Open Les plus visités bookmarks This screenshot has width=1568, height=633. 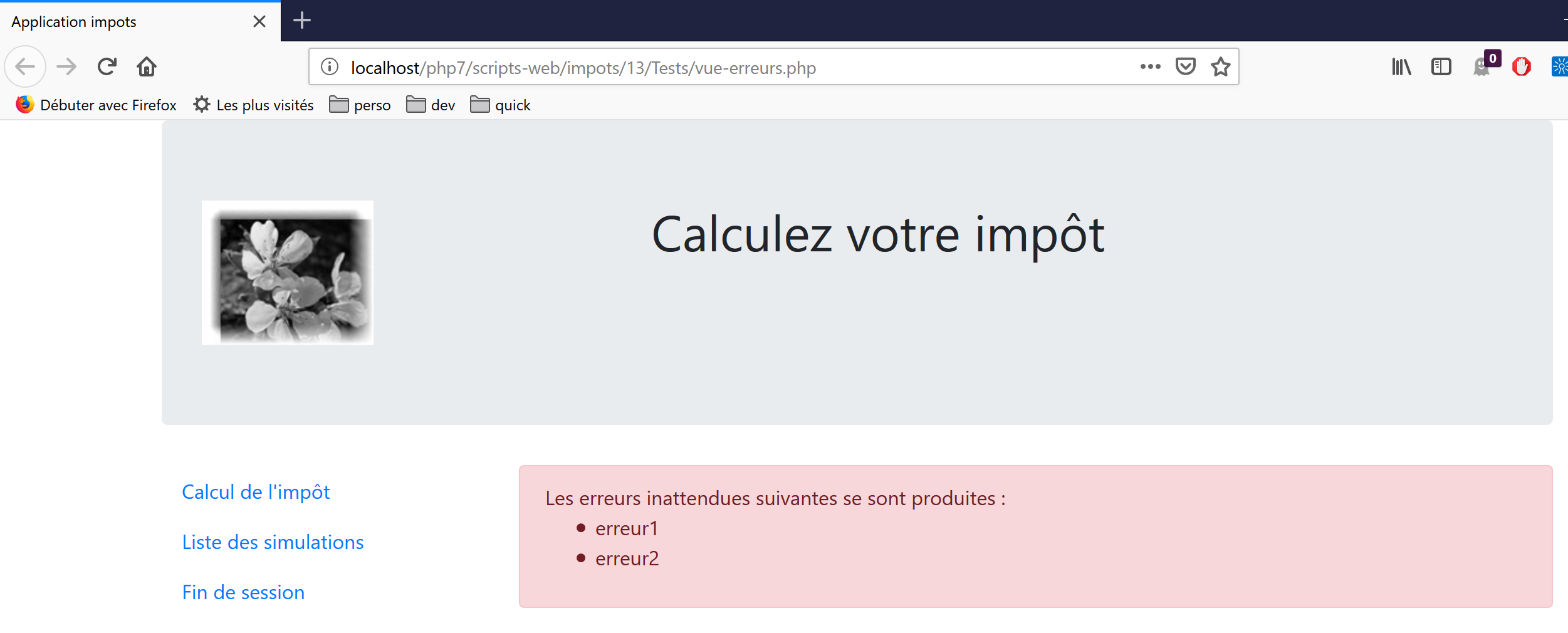point(254,105)
